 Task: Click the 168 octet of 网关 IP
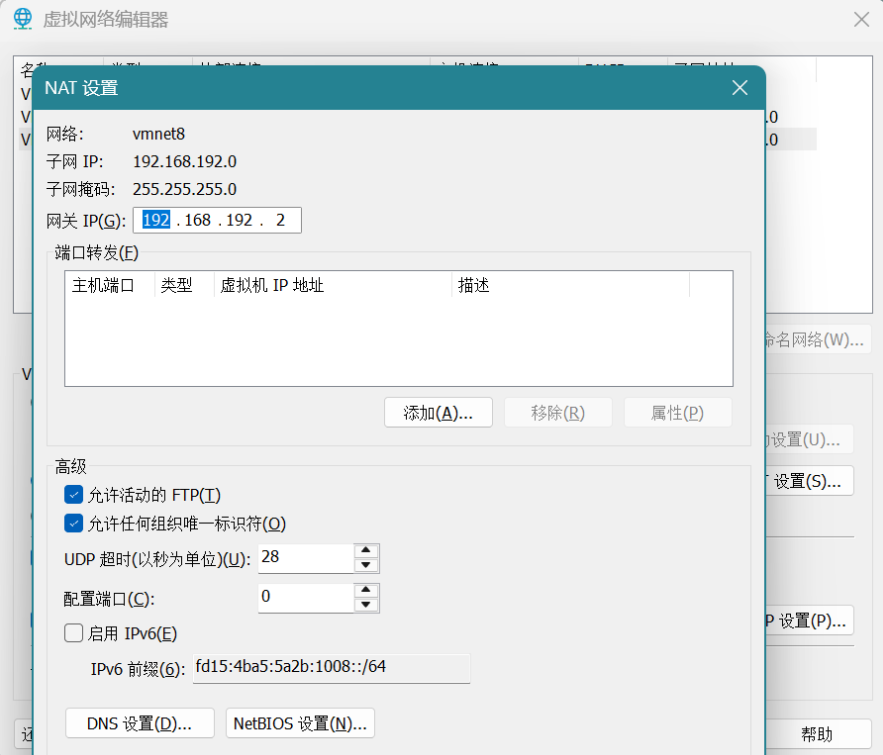click(198, 220)
